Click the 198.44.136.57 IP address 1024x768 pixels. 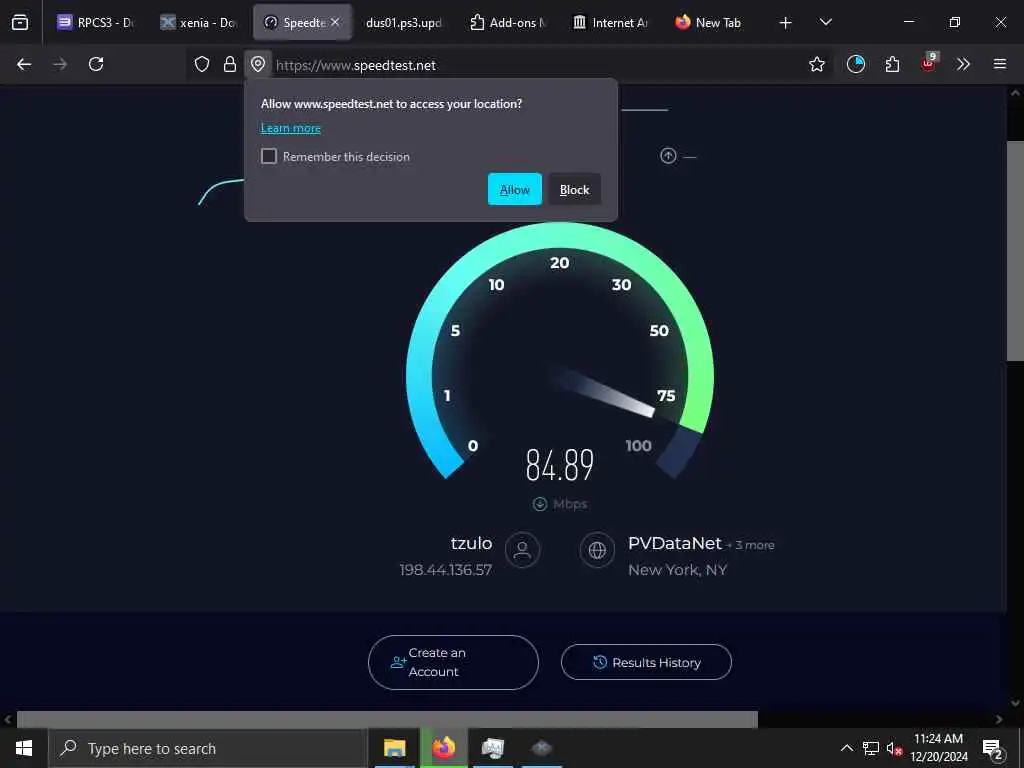click(x=445, y=570)
